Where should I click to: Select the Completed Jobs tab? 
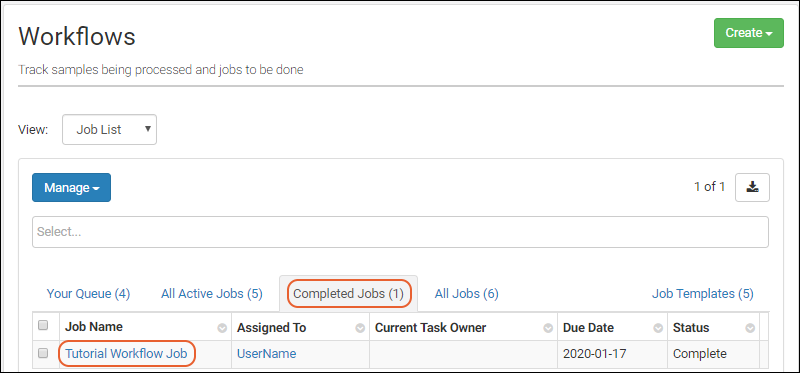click(x=348, y=294)
